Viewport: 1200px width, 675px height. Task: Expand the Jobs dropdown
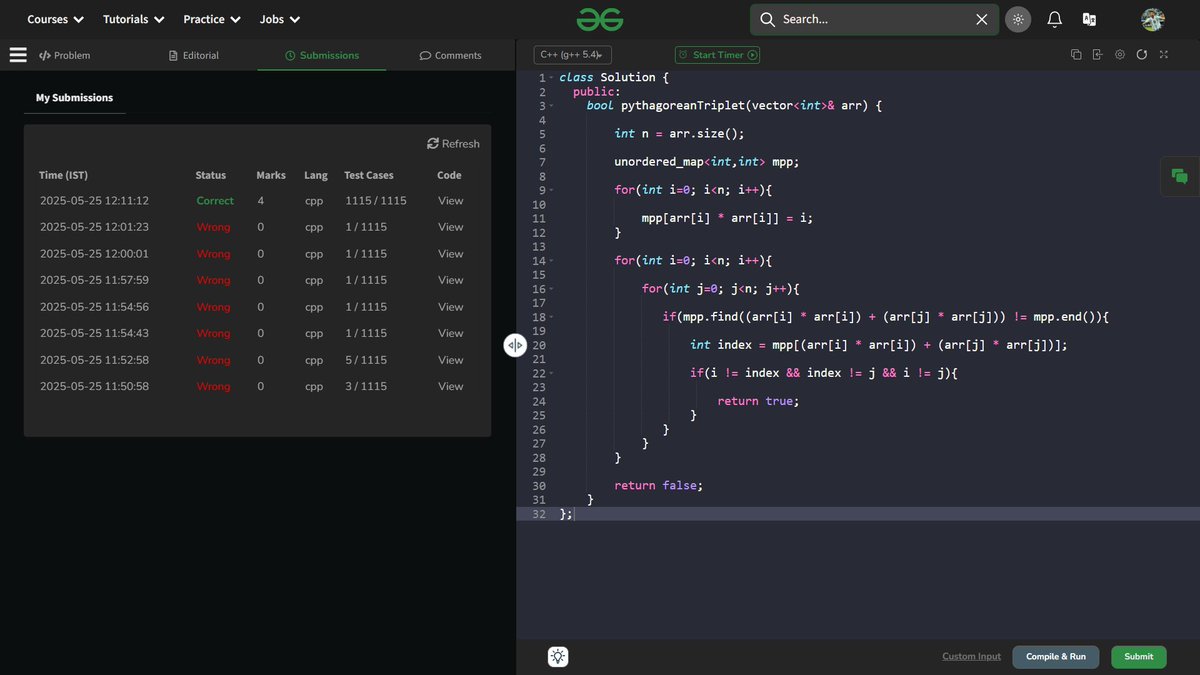tap(280, 19)
